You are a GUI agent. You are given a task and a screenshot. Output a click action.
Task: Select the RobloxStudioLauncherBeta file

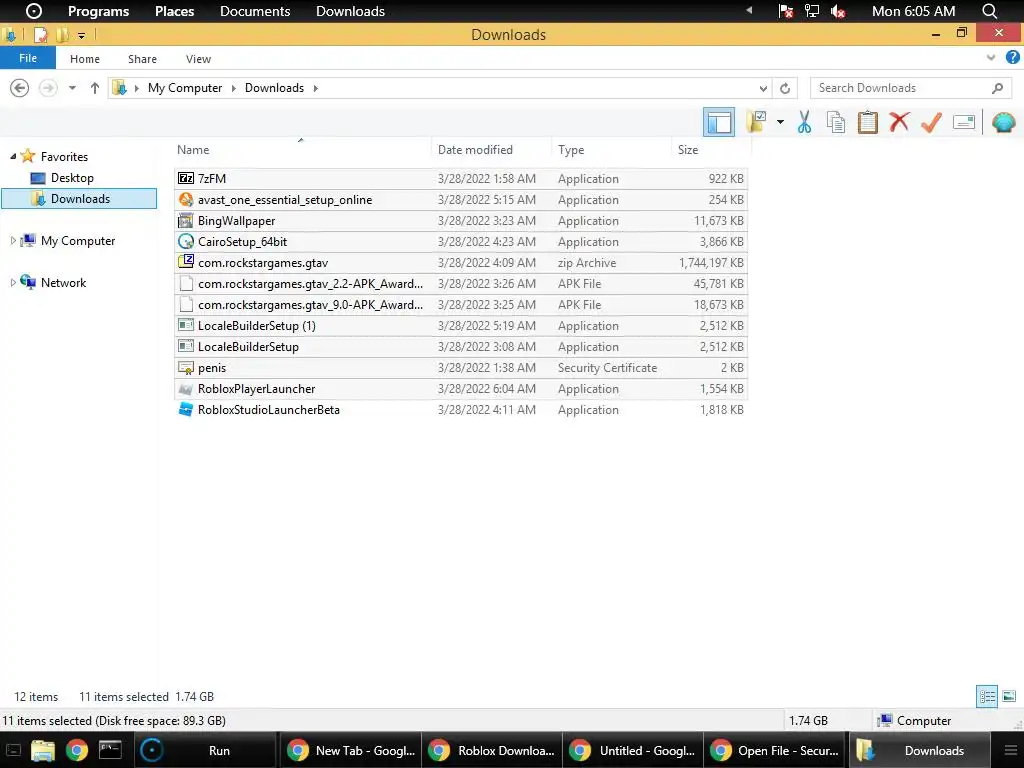[x=461, y=409]
